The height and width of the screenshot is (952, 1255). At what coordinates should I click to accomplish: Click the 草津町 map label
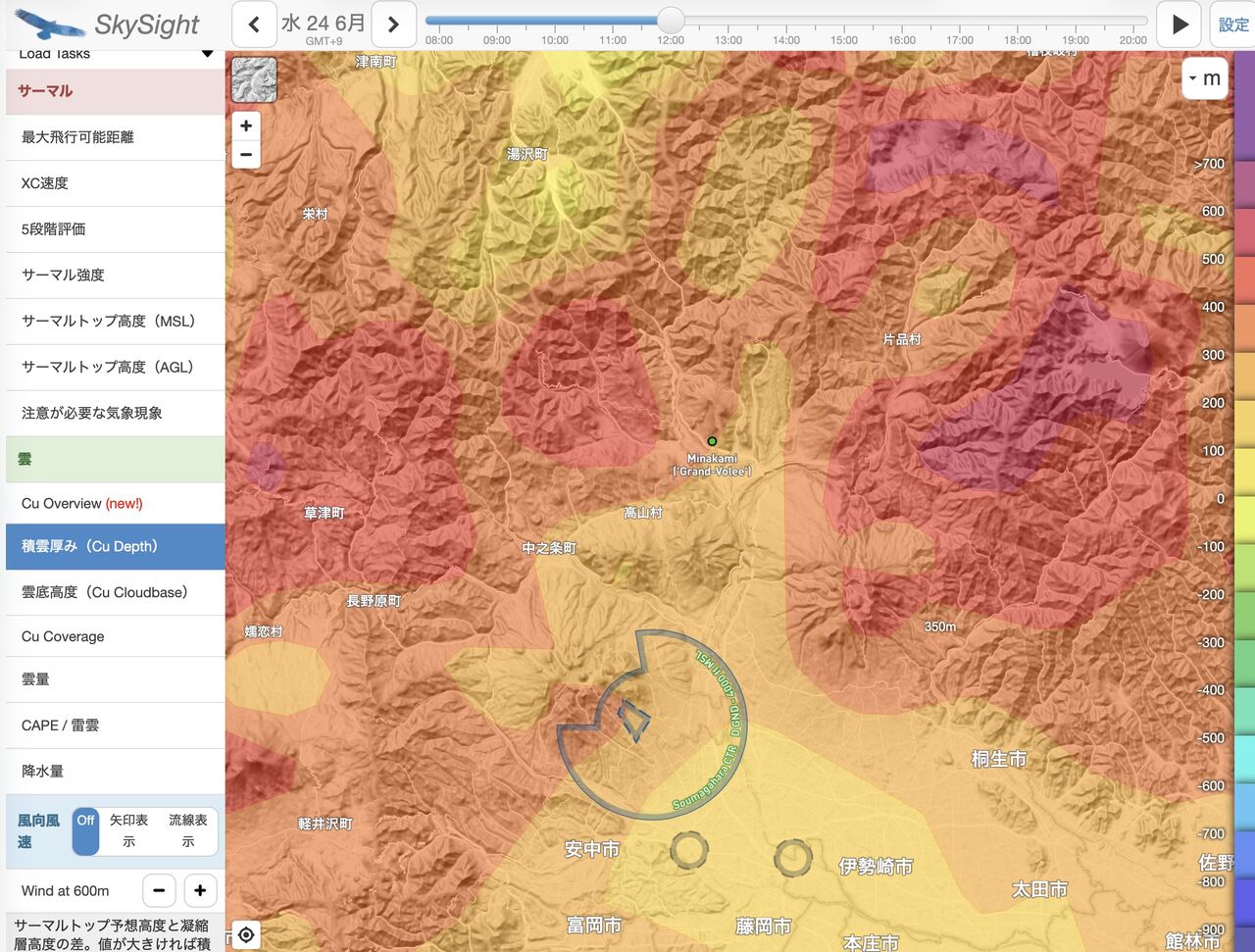click(x=324, y=513)
